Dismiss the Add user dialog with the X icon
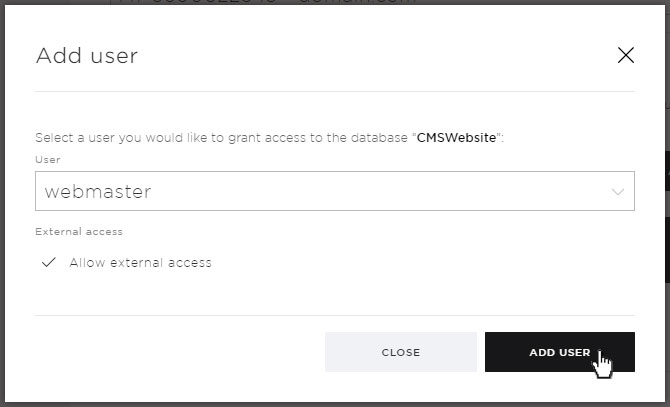The image size is (670, 407). pyautogui.click(x=626, y=55)
